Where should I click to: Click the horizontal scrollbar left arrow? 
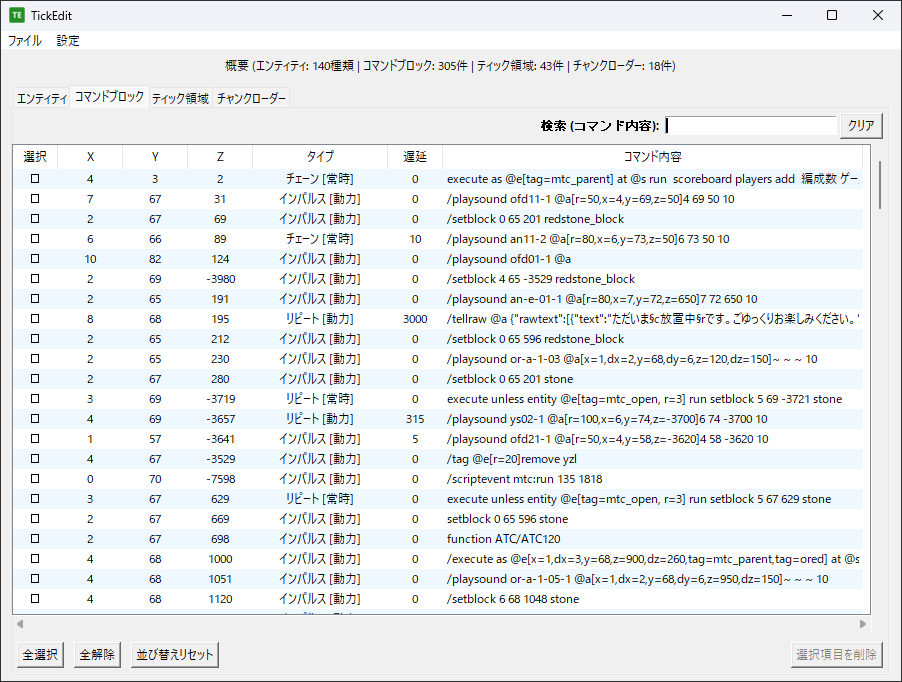(20, 624)
